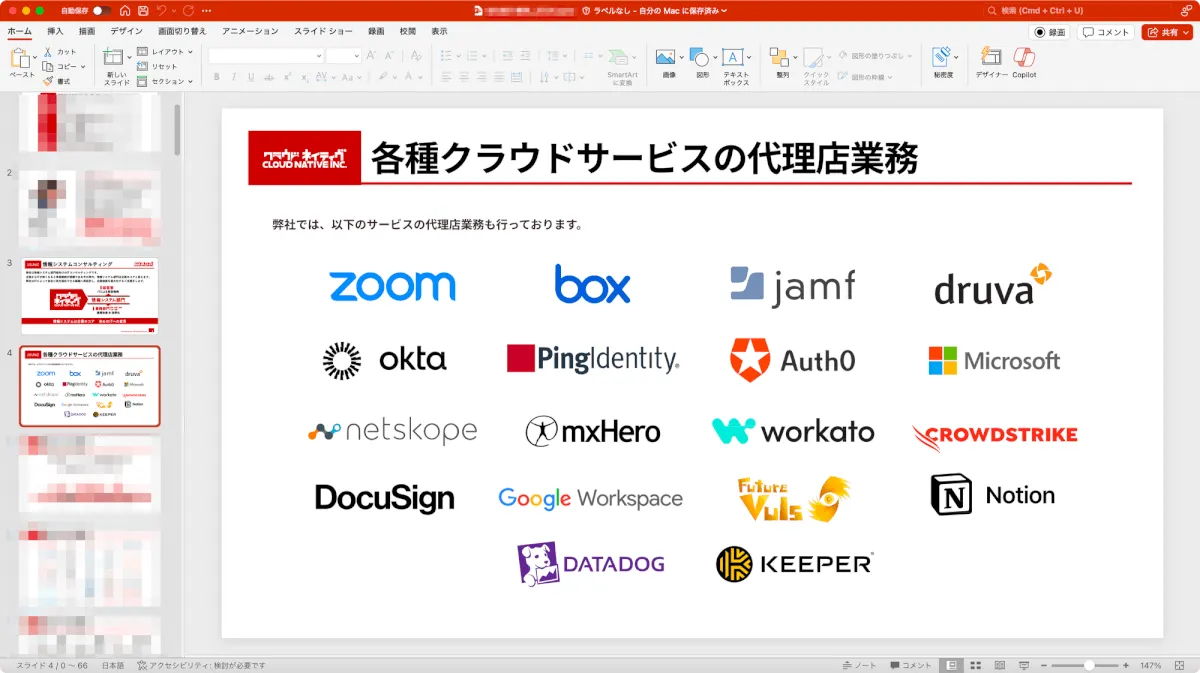1200x673 pixels.
Task: Click the Redo arrow icon
Action: [x=188, y=10]
